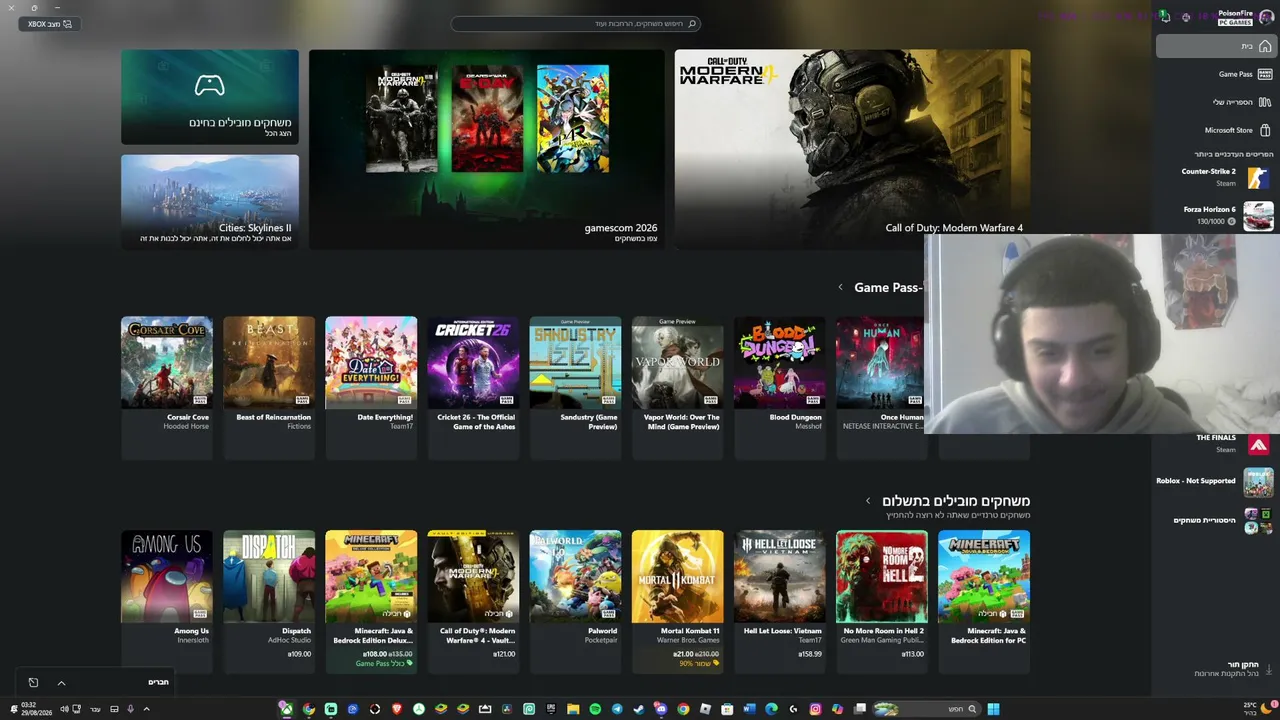This screenshot has height=720, width=1280.
Task: Open Epic Games Launcher in taskbar
Action: coord(551,709)
